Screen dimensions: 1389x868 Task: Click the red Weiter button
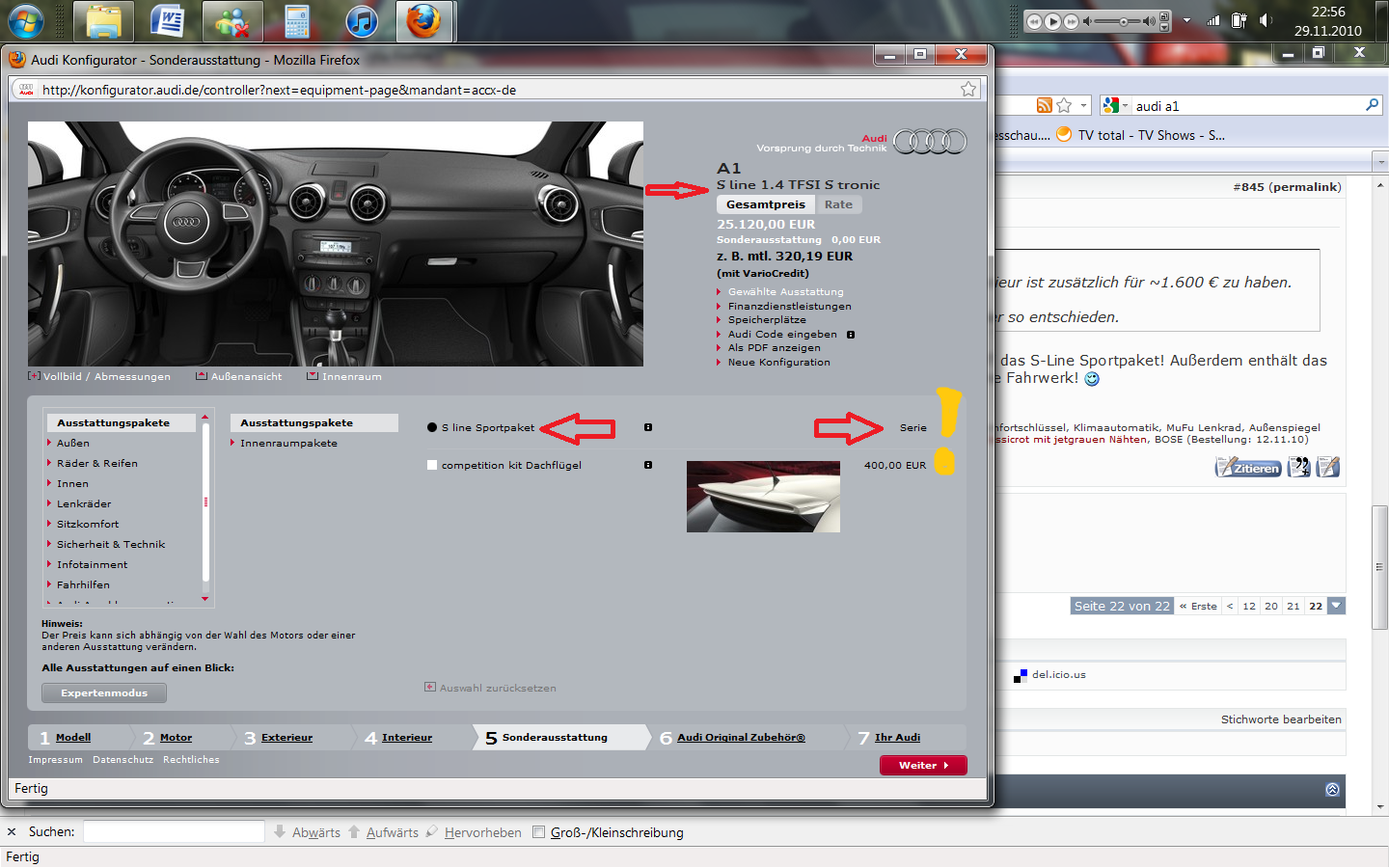pyautogui.click(x=923, y=765)
